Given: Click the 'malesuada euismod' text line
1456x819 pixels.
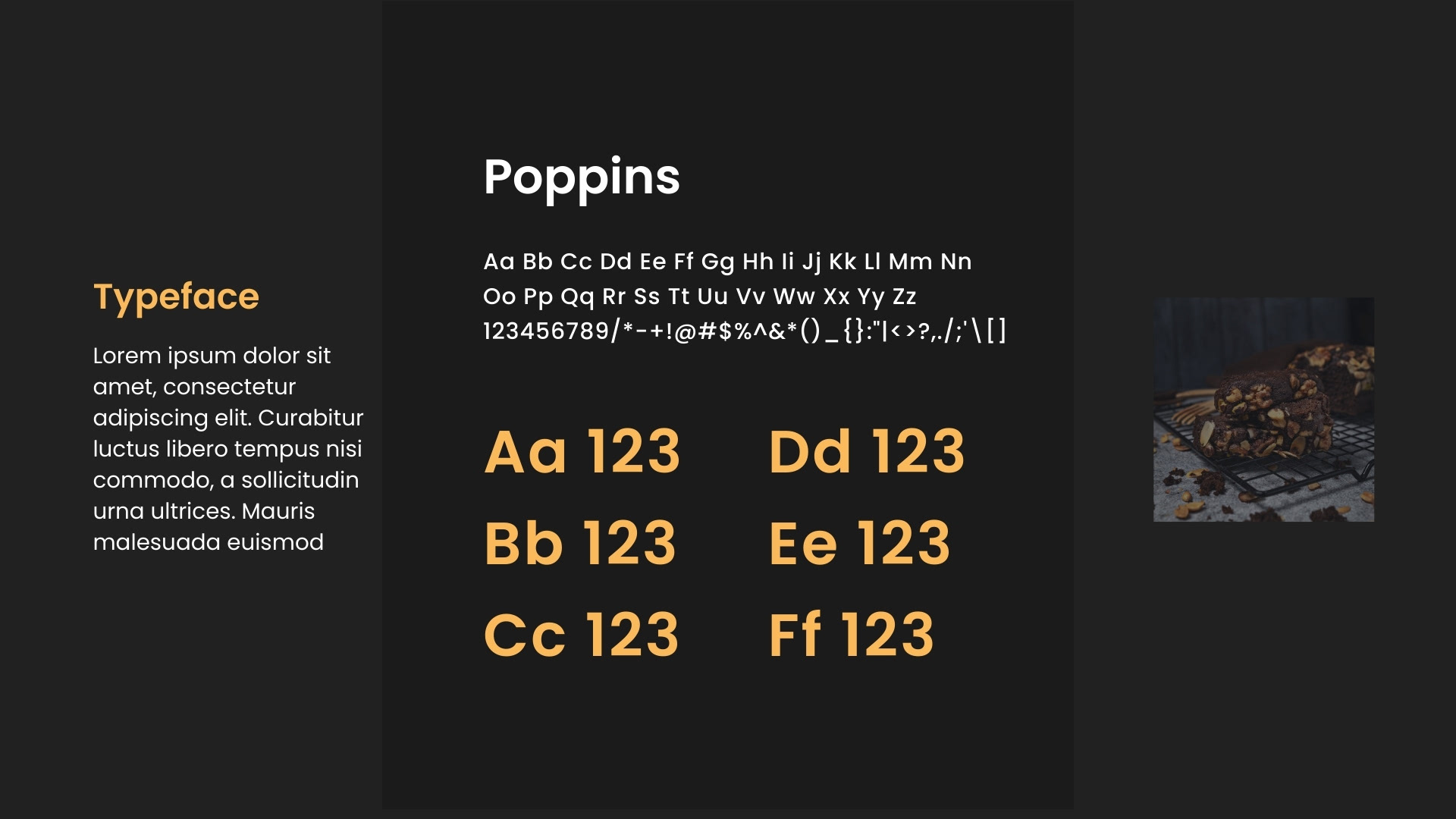Looking at the screenshot, I should pos(209,542).
